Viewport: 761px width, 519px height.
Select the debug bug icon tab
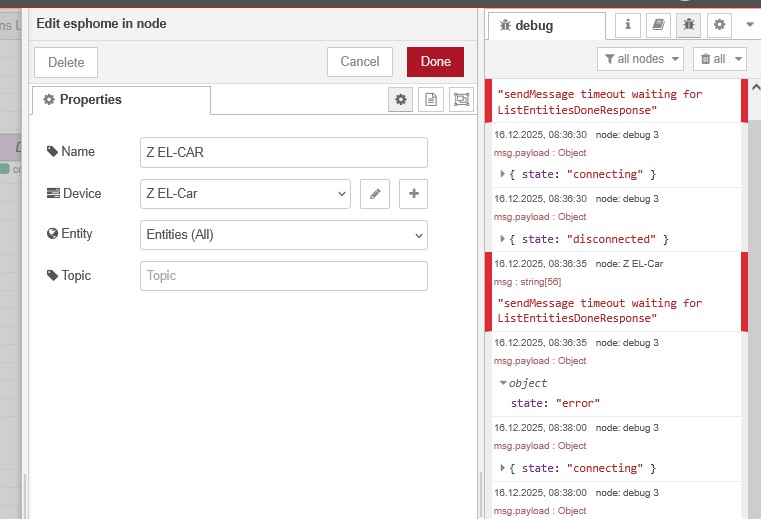tap(688, 25)
